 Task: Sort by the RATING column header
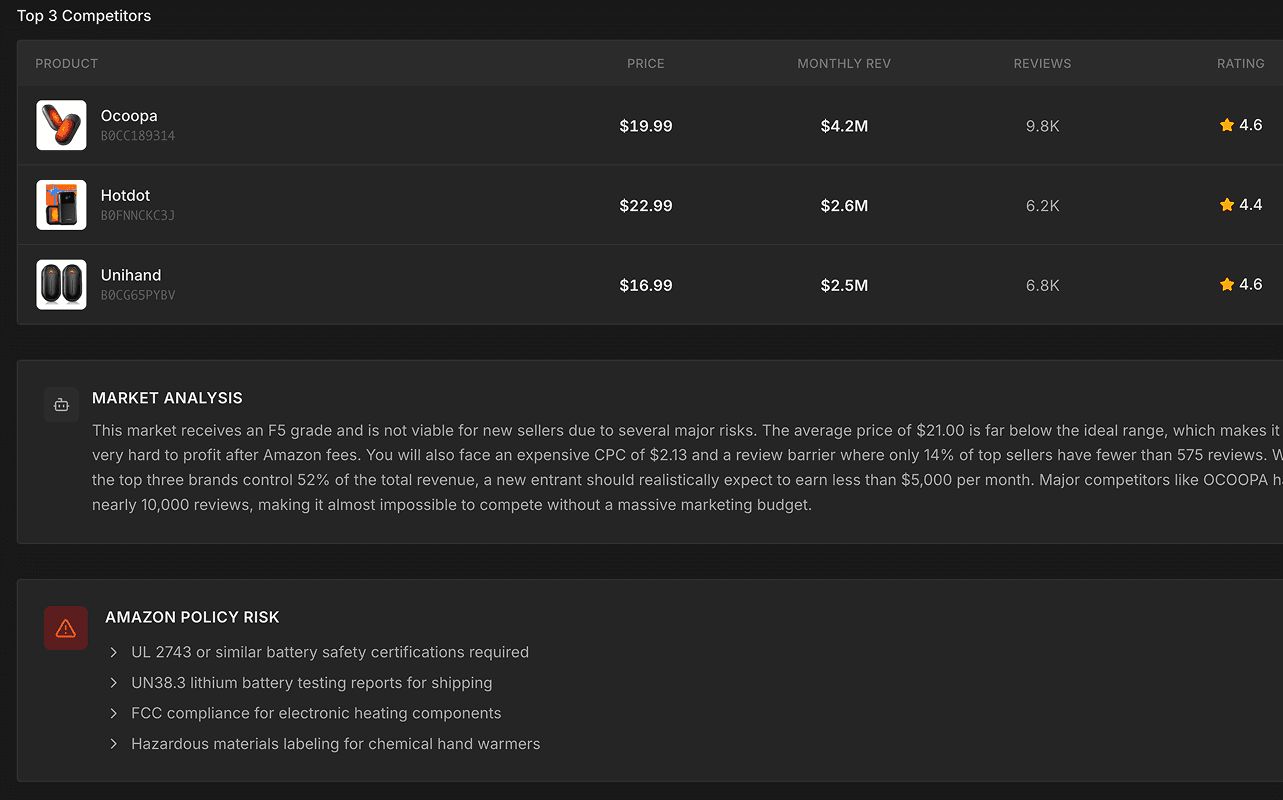1241,63
